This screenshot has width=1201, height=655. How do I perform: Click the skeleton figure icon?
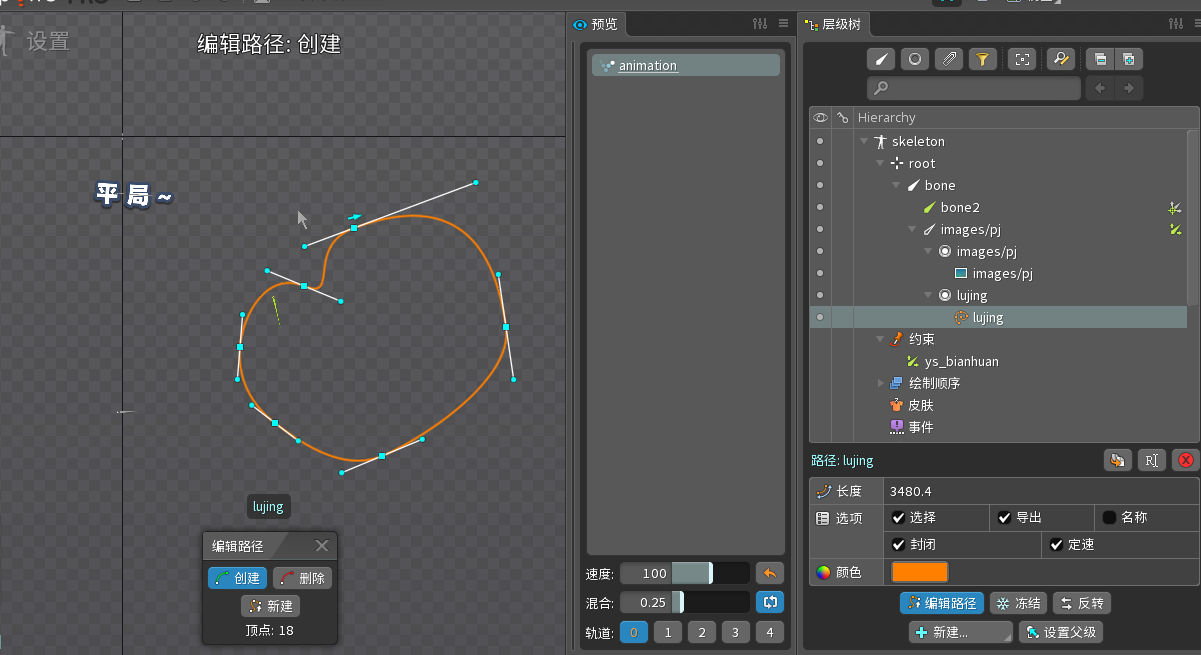click(x=880, y=141)
